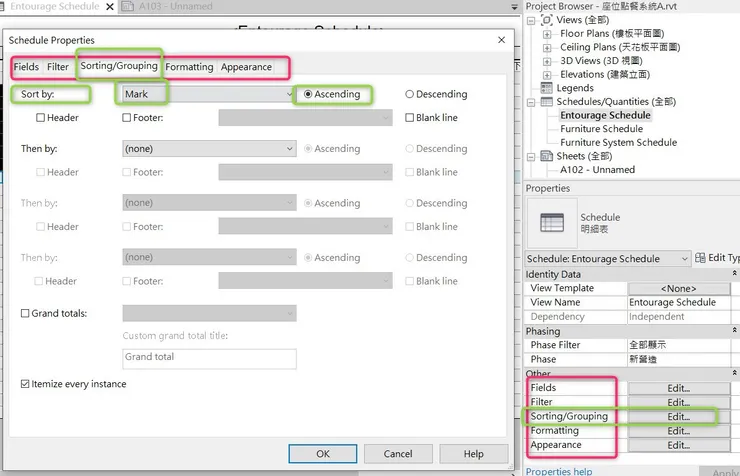740x476 pixels.
Task: Click the Schedules/Quantities table icon
Action: pos(547,101)
